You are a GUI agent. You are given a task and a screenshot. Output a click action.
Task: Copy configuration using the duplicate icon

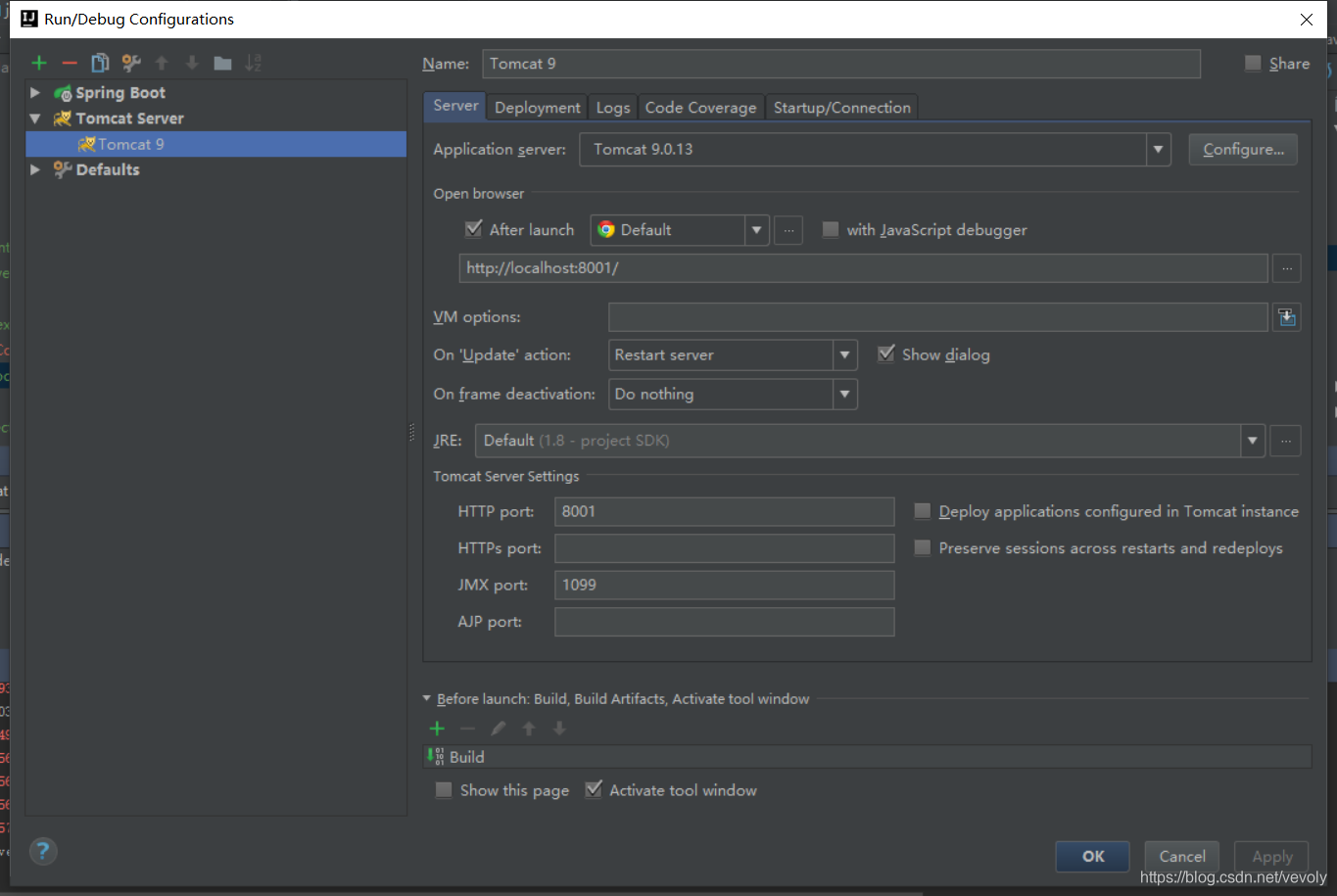tap(100, 64)
